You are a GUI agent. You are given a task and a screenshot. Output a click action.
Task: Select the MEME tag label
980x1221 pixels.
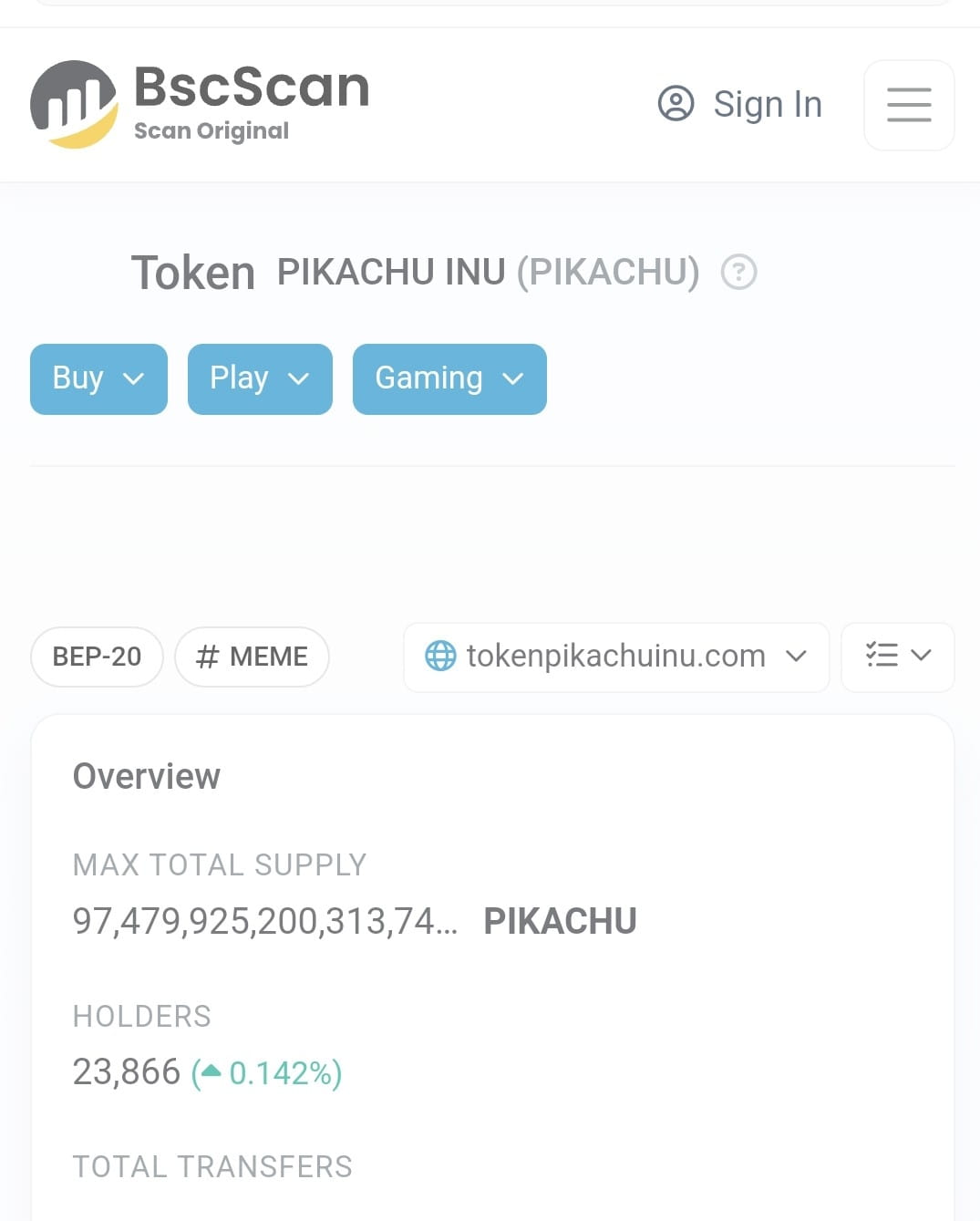(269, 657)
